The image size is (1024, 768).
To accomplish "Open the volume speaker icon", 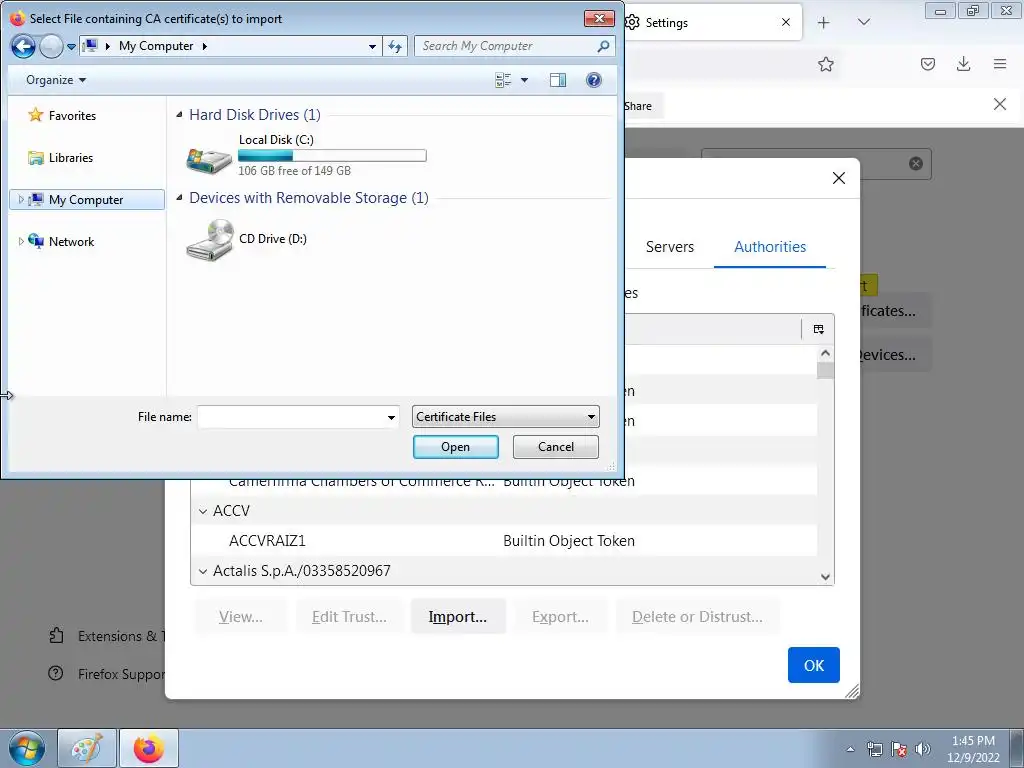I will (x=923, y=749).
